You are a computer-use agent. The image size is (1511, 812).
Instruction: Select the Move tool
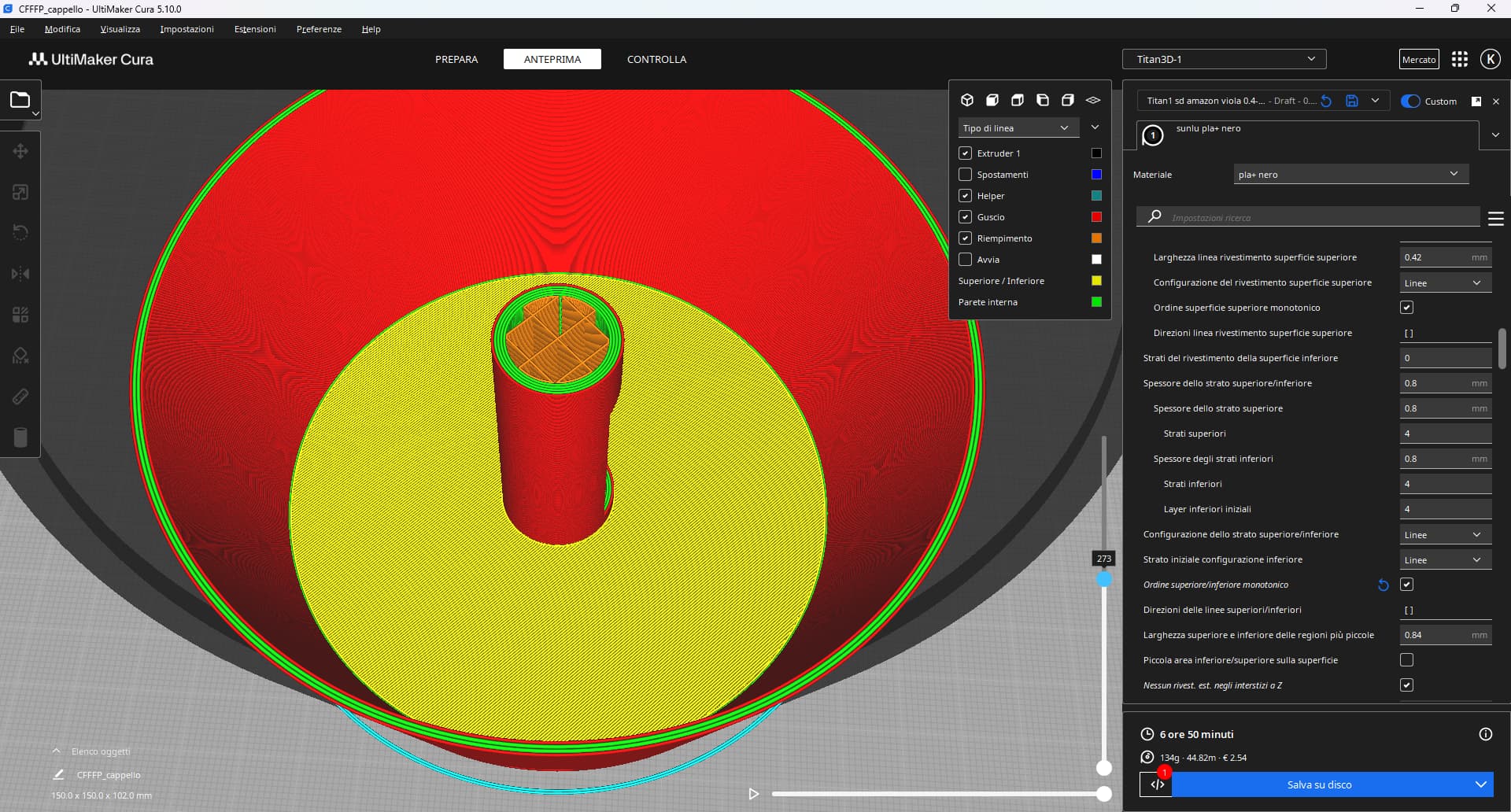point(20,151)
